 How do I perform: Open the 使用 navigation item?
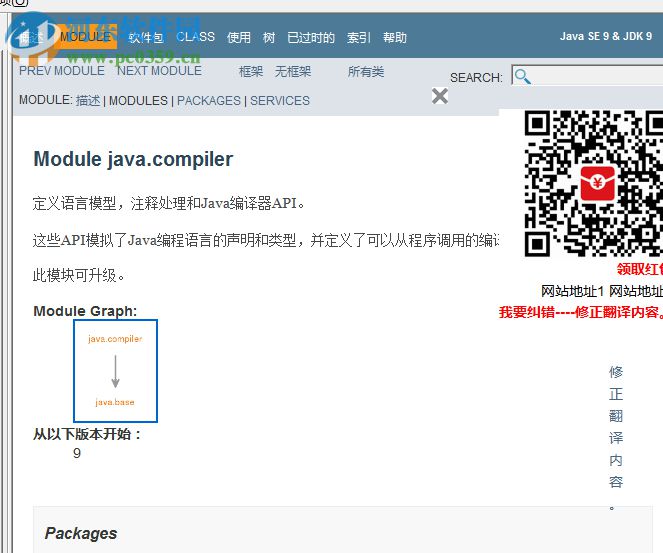tap(239, 38)
